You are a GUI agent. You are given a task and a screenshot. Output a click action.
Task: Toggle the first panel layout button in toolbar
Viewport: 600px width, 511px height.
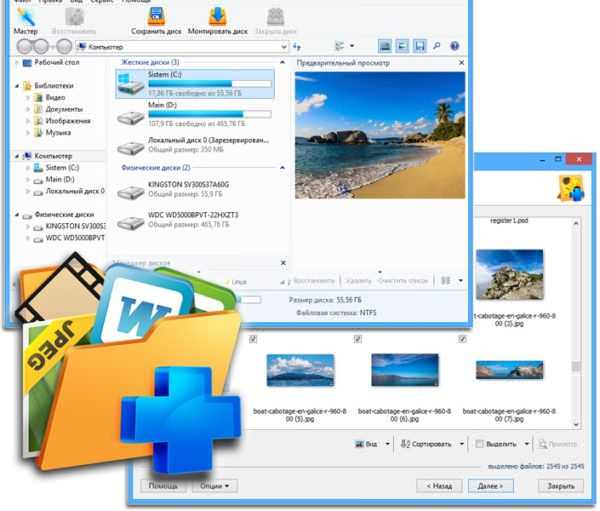385,46
